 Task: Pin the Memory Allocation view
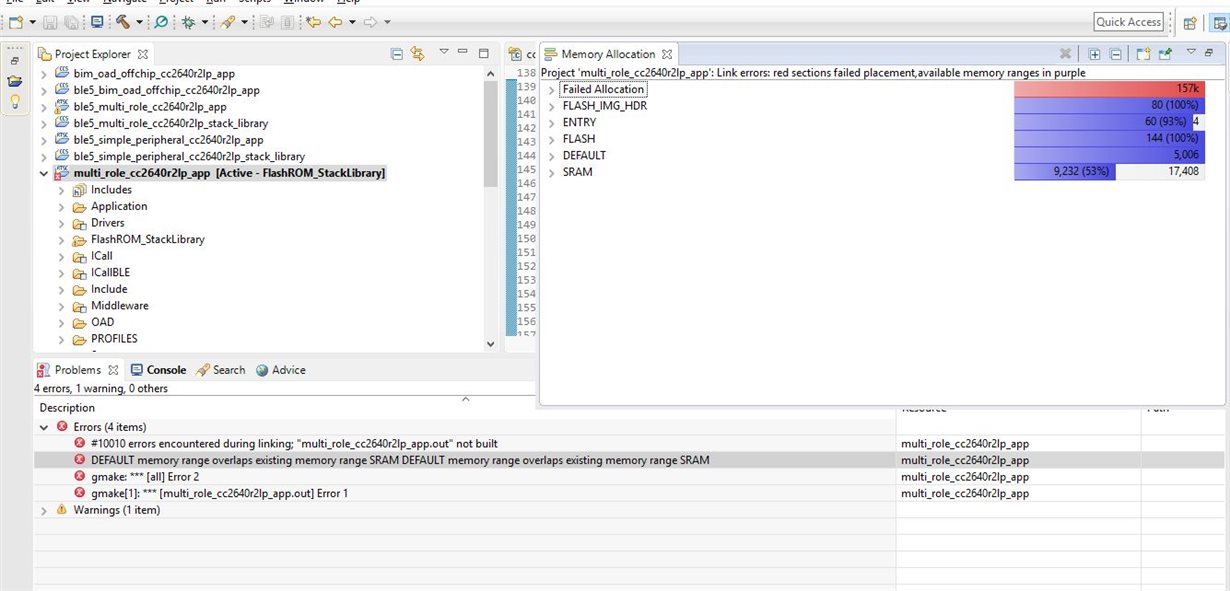point(1165,53)
